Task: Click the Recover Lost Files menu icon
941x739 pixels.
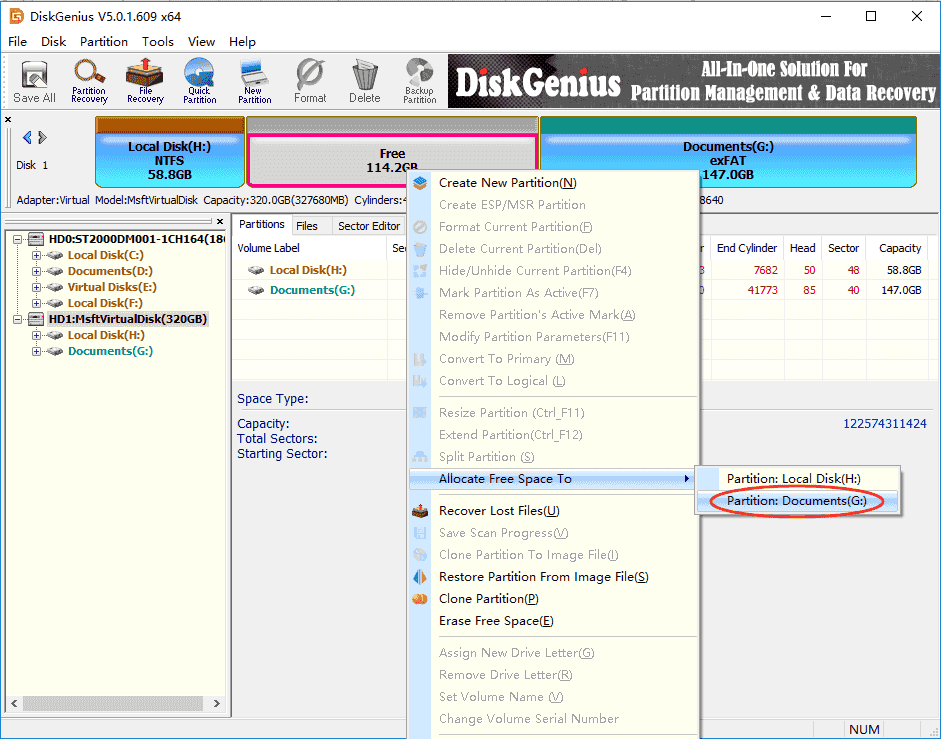Action: click(x=420, y=511)
